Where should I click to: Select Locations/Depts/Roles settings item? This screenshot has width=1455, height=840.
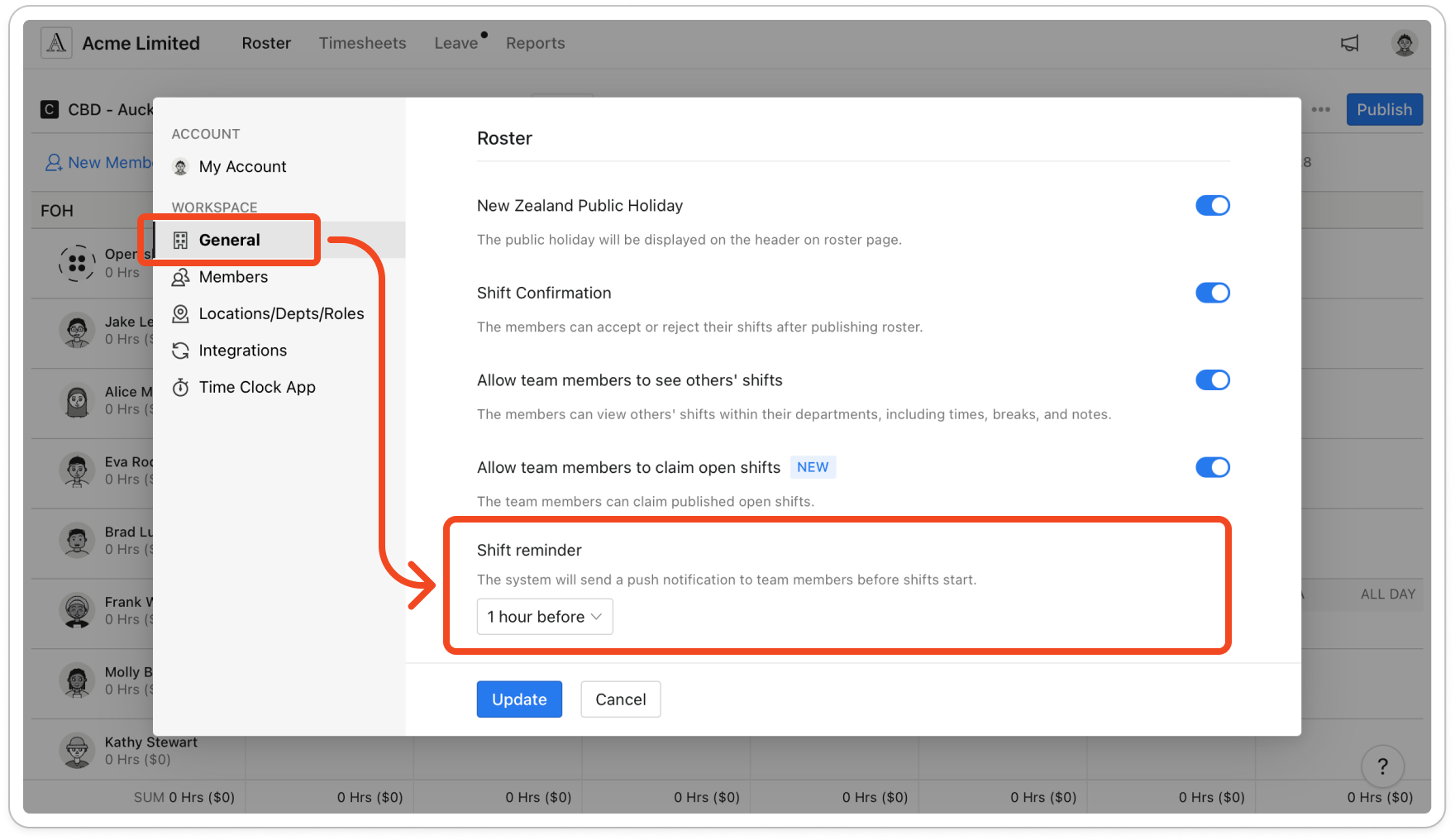[x=281, y=314]
